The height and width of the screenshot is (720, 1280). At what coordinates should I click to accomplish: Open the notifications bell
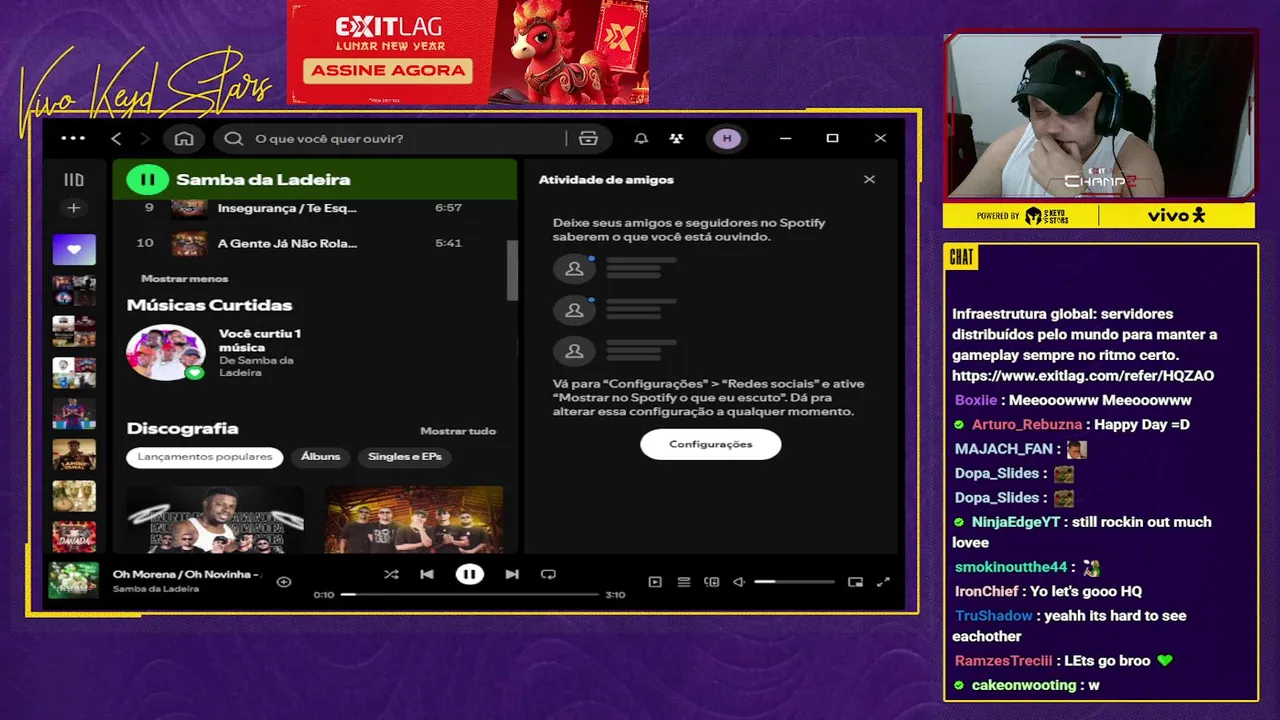point(641,138)
